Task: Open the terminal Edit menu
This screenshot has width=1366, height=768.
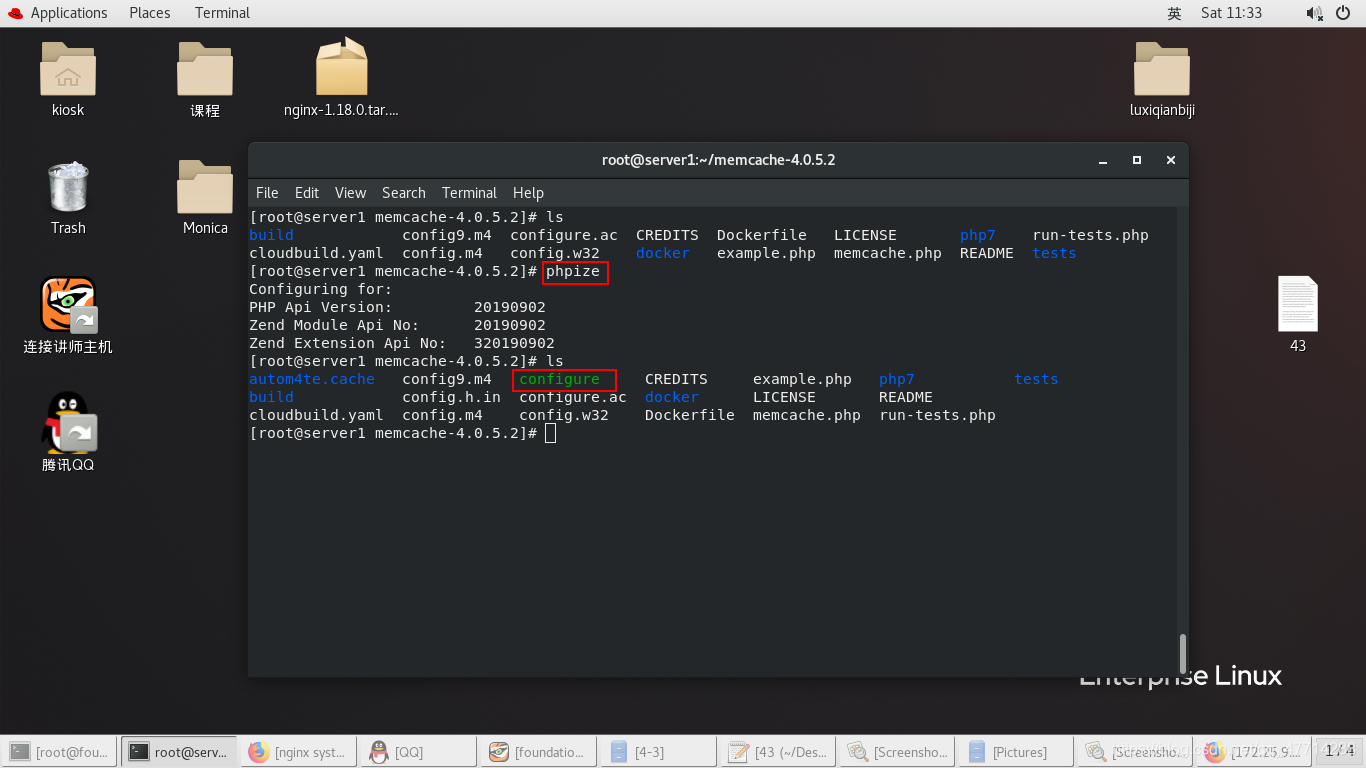Action: [307, 193]
